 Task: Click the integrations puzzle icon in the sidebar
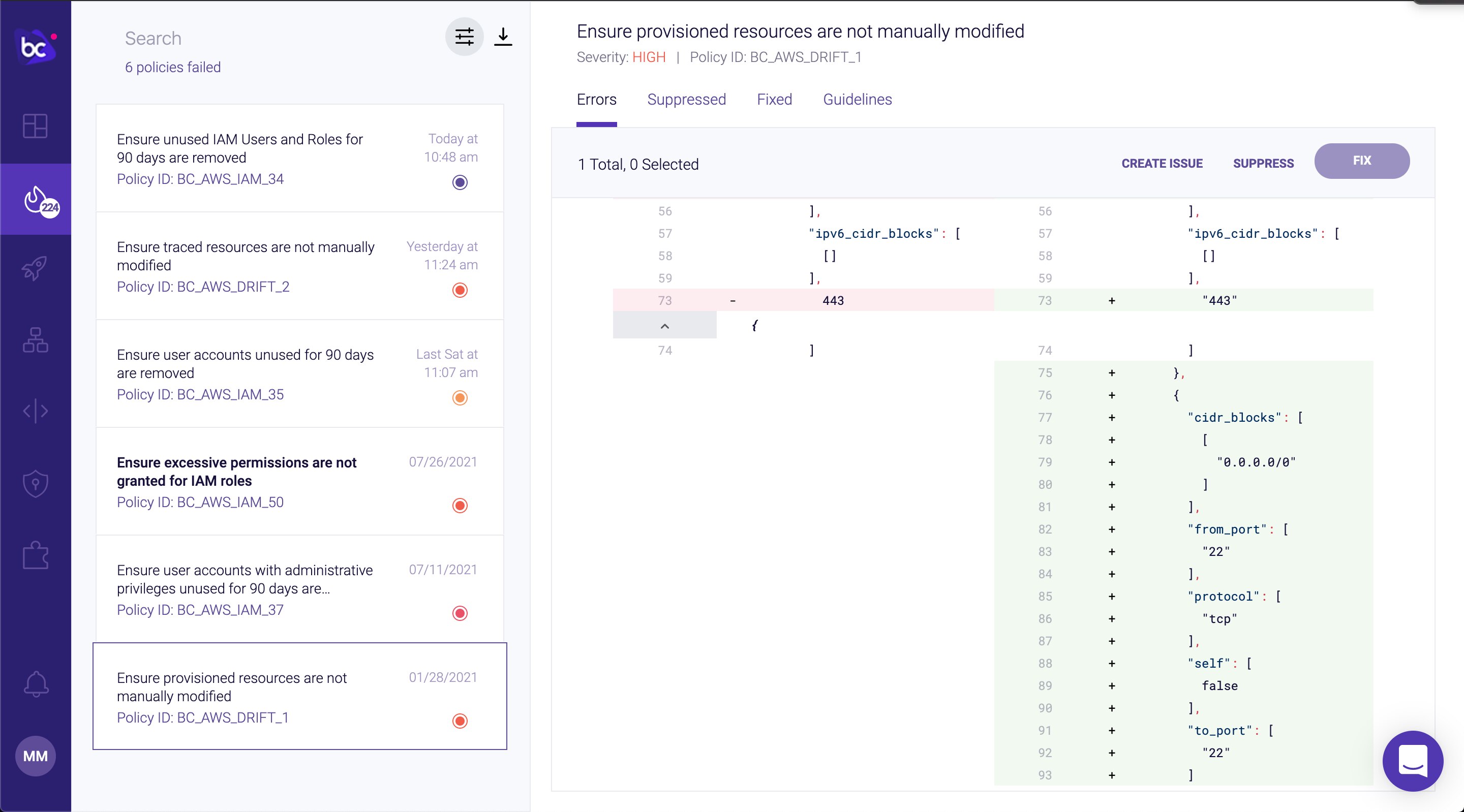point(35,555)
